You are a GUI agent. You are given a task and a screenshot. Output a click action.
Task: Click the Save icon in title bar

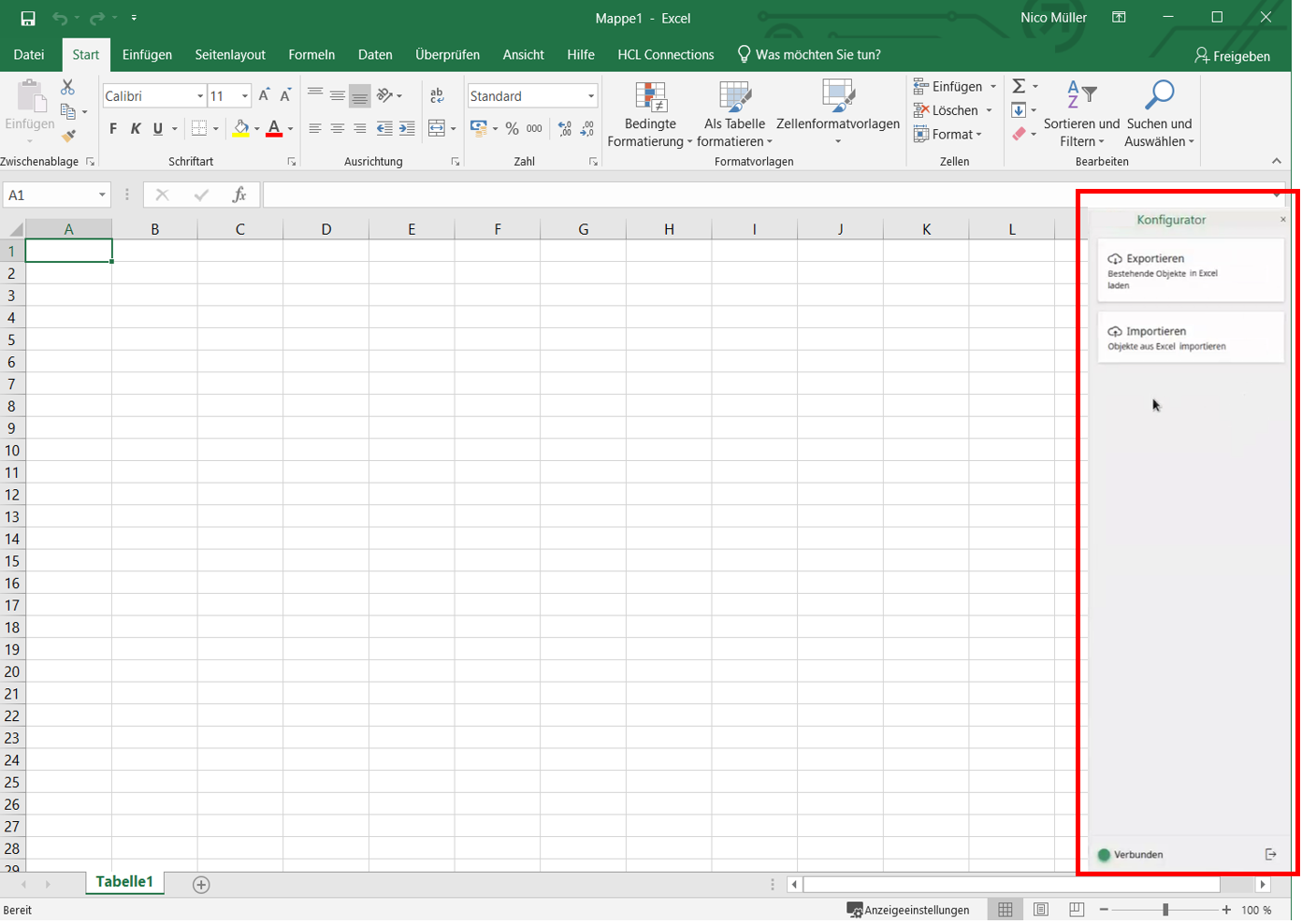(x=28, y=18)
